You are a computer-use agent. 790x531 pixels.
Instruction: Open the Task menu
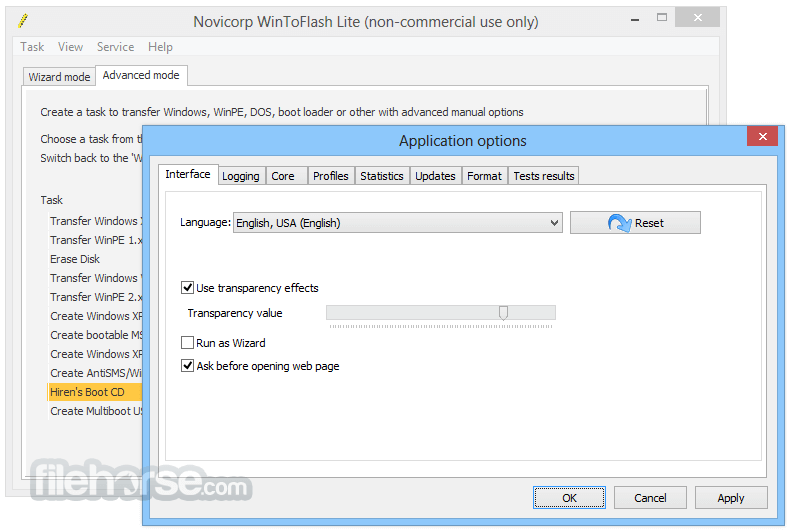32,47
